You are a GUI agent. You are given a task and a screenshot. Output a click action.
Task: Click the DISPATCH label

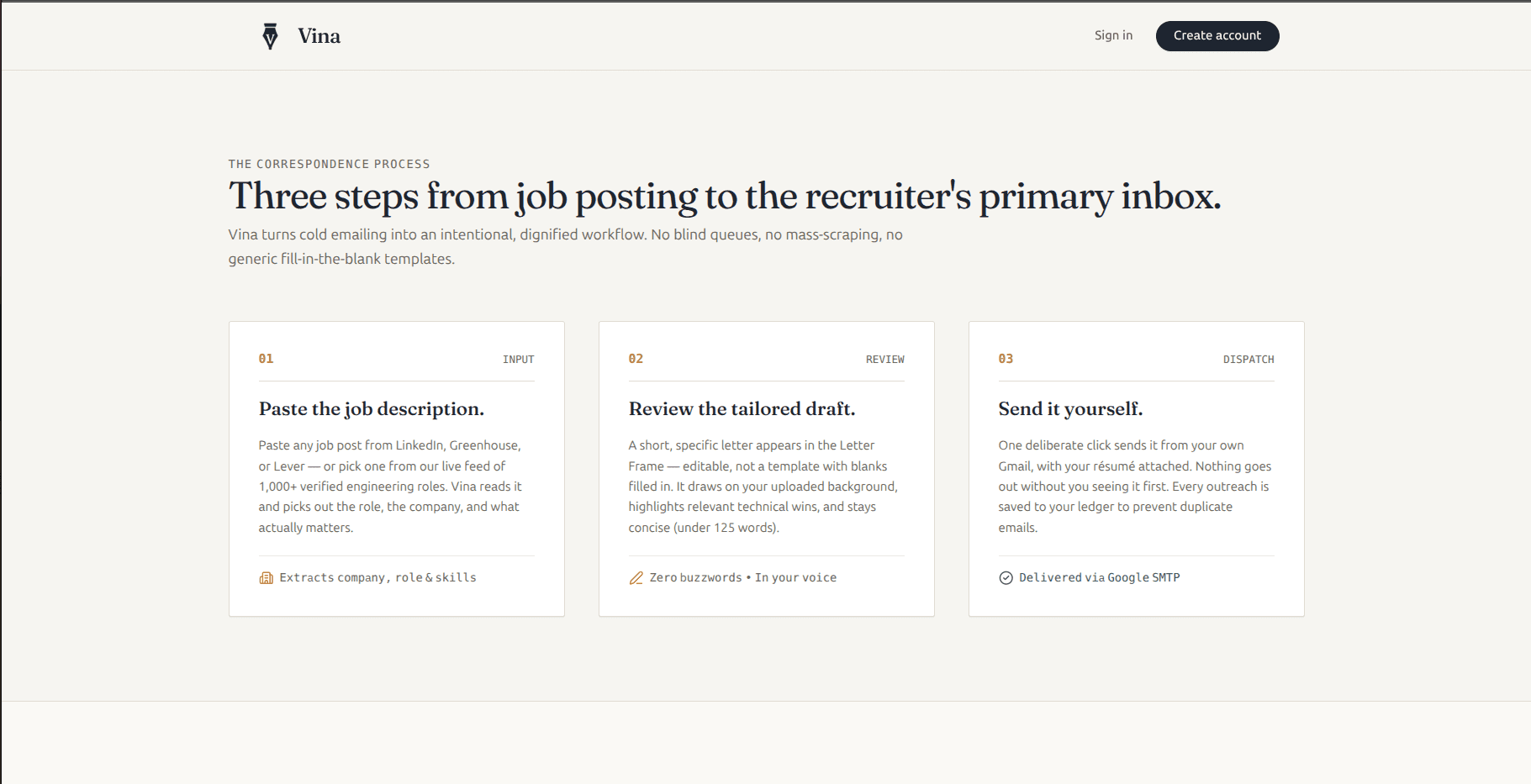coord(1249,360)
